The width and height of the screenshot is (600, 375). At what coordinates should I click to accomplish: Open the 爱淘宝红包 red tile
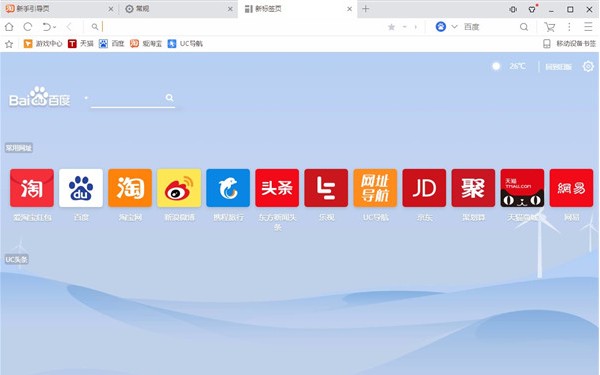coord(32,188)
